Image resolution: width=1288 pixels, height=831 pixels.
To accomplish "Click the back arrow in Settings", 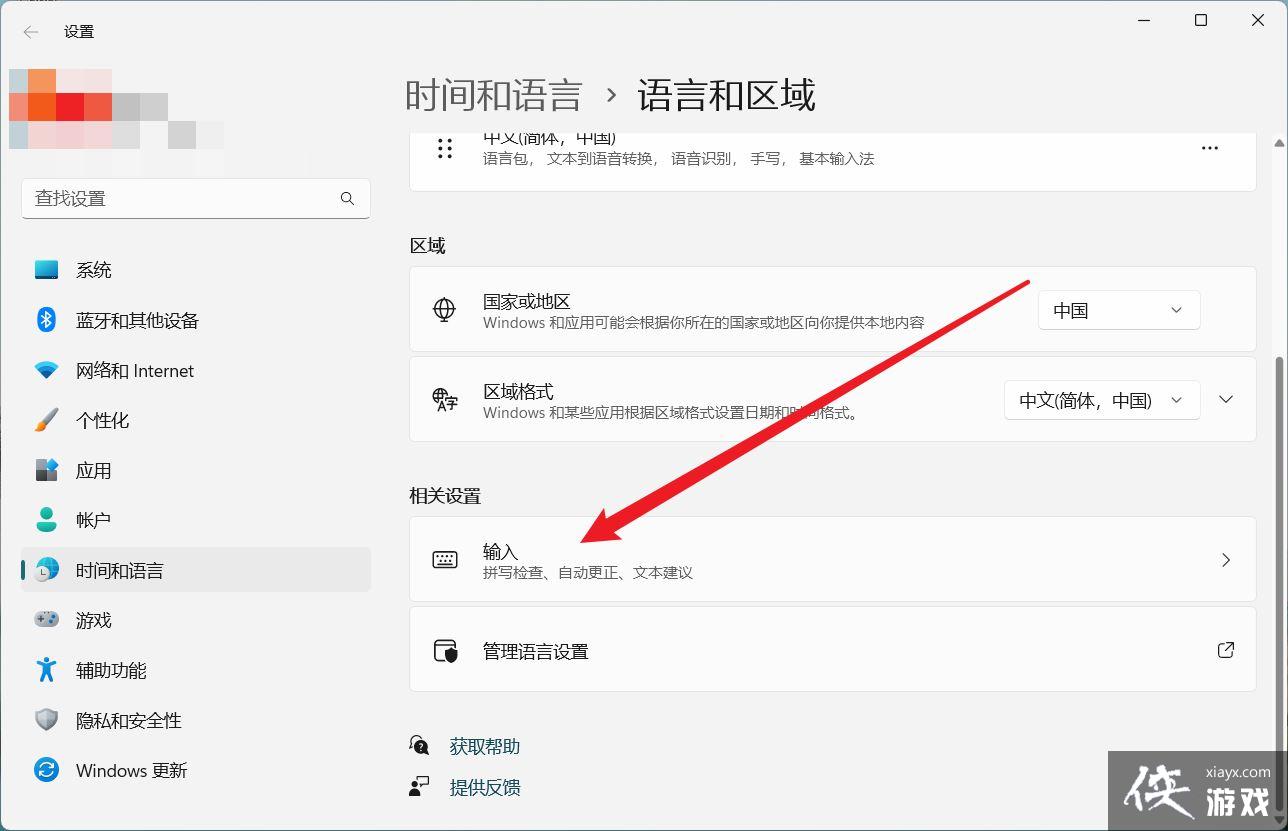I will point(30,31).
